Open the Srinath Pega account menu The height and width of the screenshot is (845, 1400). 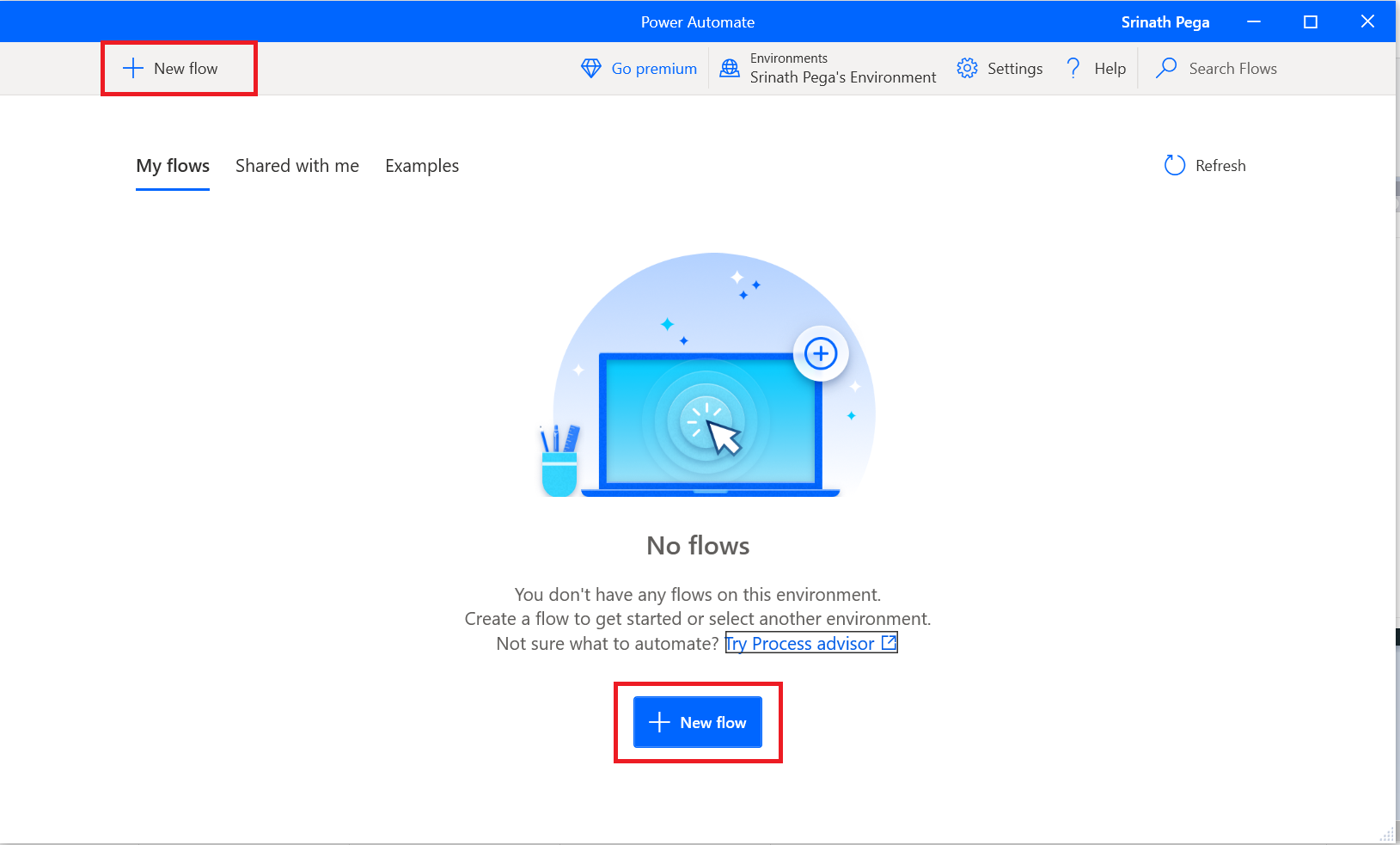[1165, 22]
